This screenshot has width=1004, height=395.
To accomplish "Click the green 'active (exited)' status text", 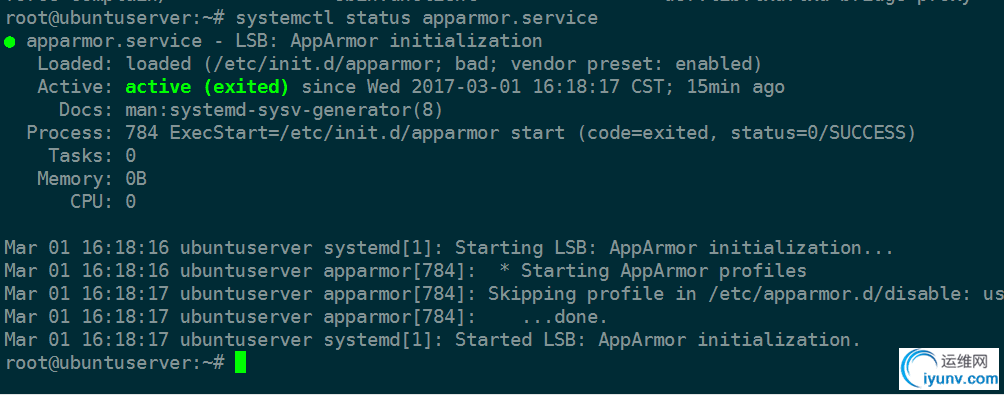I will [207, 87].
